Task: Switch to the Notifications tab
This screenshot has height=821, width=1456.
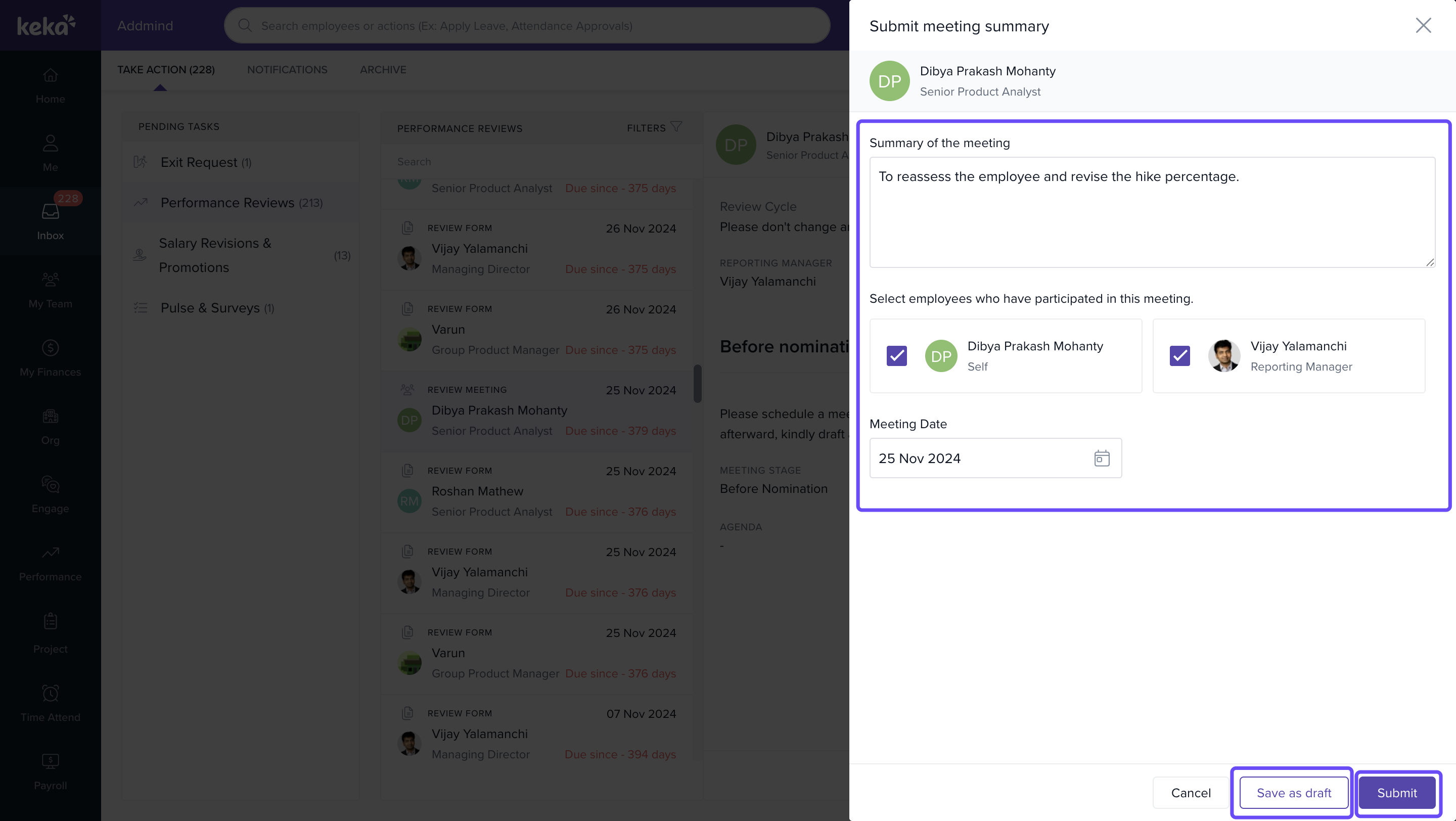Action: [287, 69]
